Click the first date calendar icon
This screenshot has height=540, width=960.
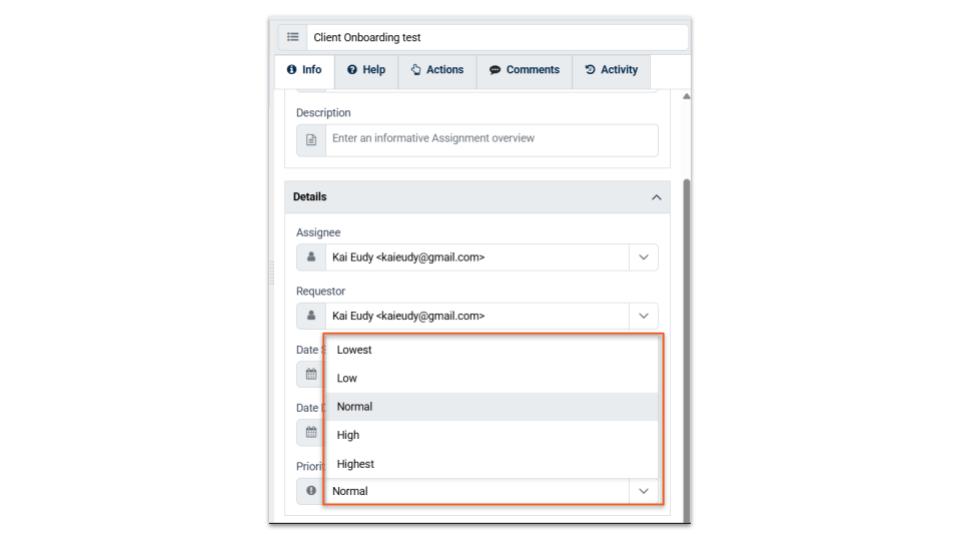(x=310, y=374)
